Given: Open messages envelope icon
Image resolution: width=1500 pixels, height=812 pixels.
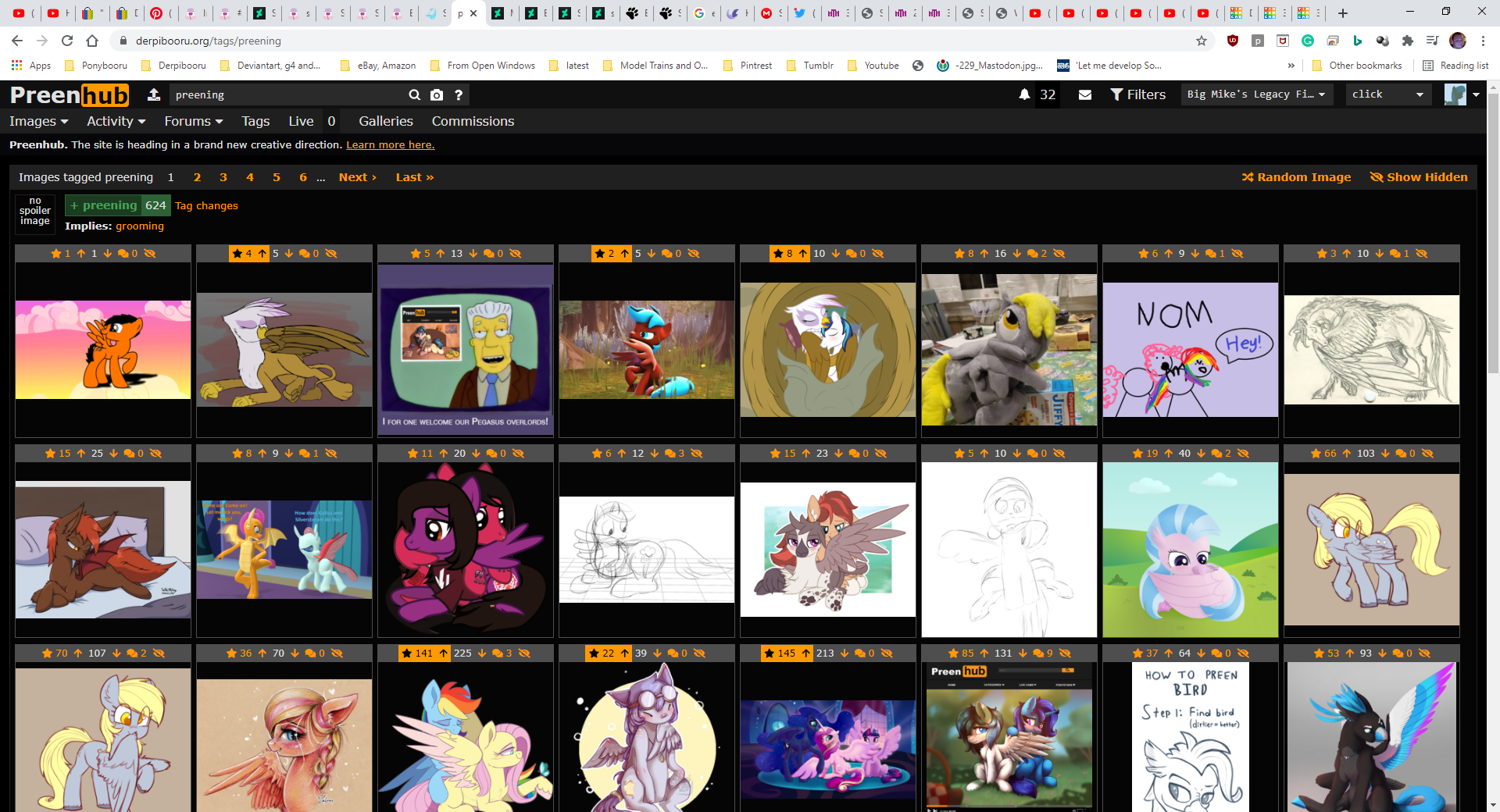Looking at the screenshot, I should [x=1085, y=94].
